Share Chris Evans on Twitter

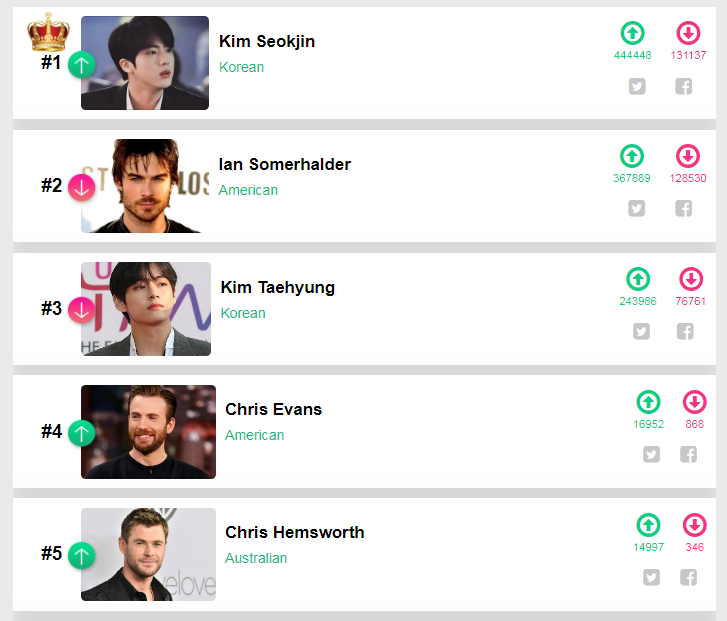(651, 454)
